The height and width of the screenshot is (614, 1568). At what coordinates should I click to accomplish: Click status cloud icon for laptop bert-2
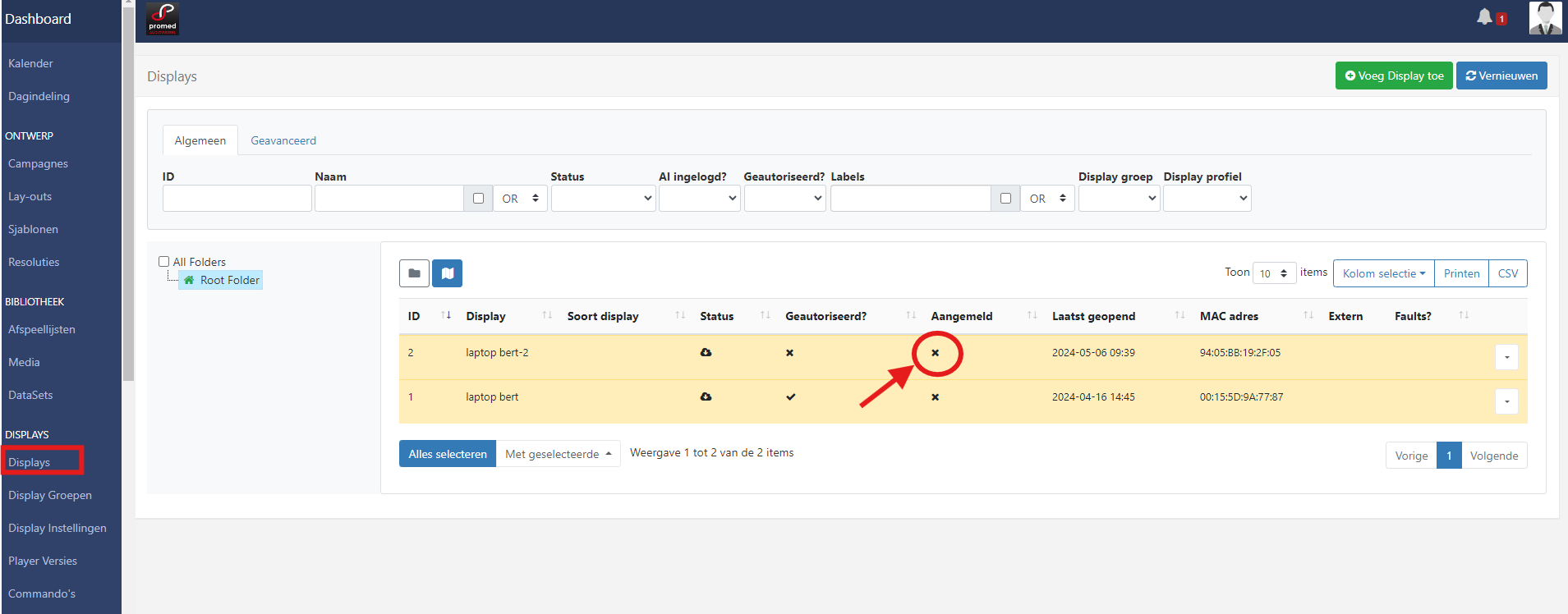706,353
